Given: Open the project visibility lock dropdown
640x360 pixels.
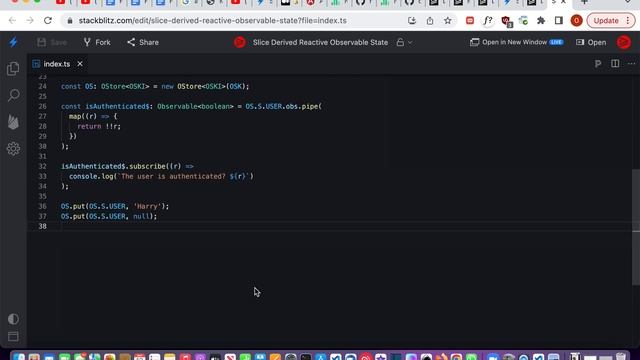Looking at the screenshot, I should tap(404, 42).
